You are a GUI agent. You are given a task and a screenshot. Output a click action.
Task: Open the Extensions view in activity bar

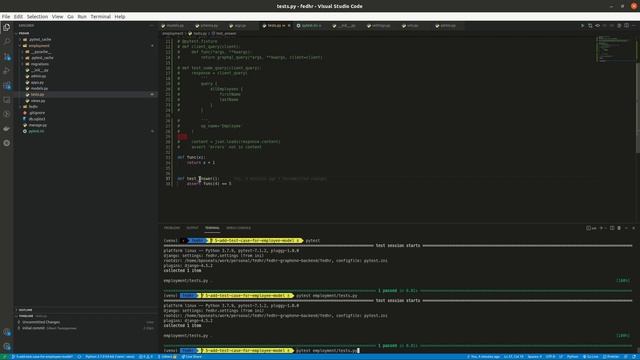click(x=7, y=85)
